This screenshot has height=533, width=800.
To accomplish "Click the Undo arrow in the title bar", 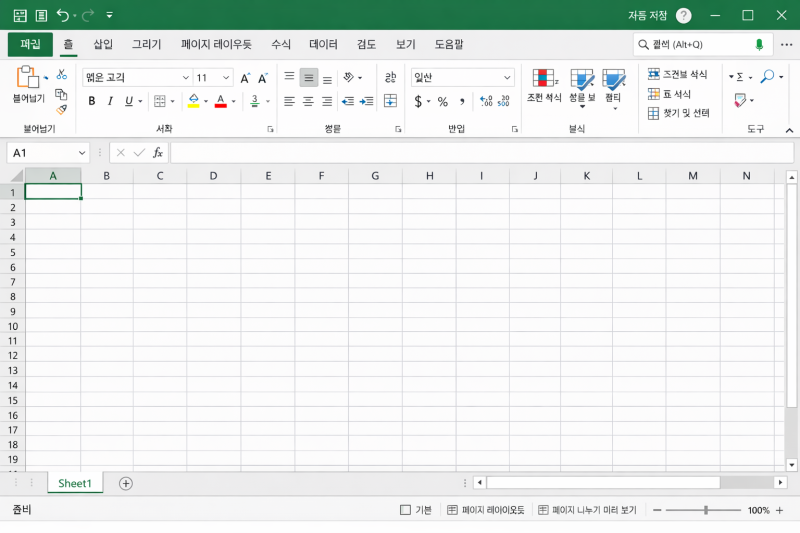I will tap(63, 15).
